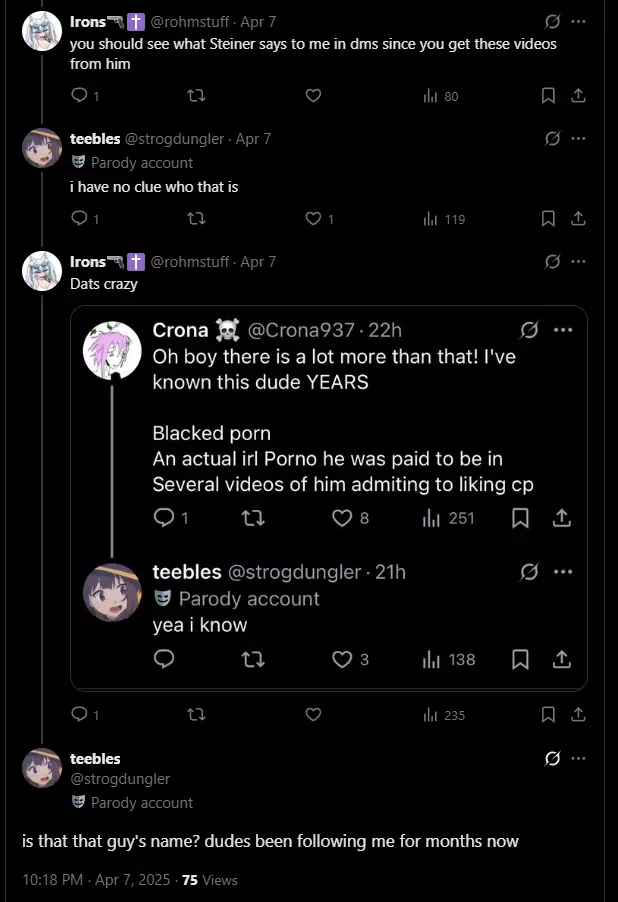618x902 pixels.
Task: Open the teebles display name on final tweet
Action: 95,759
